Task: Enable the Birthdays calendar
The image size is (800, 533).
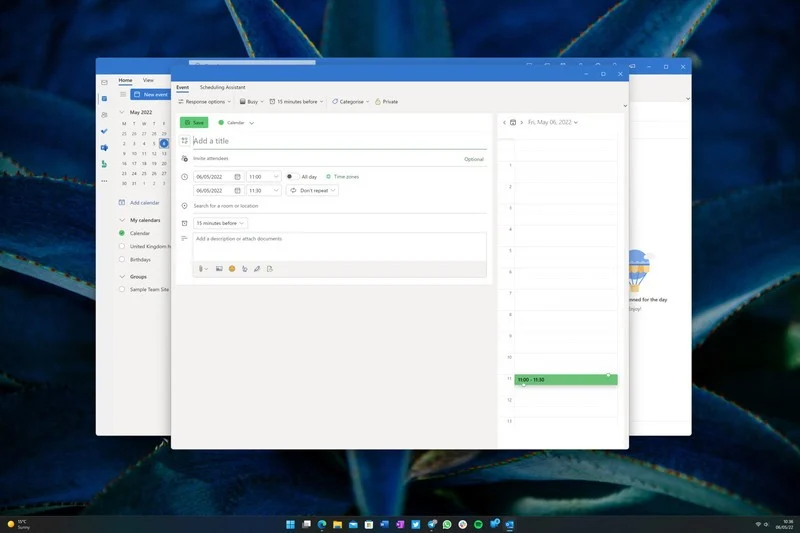Action: 122,259
